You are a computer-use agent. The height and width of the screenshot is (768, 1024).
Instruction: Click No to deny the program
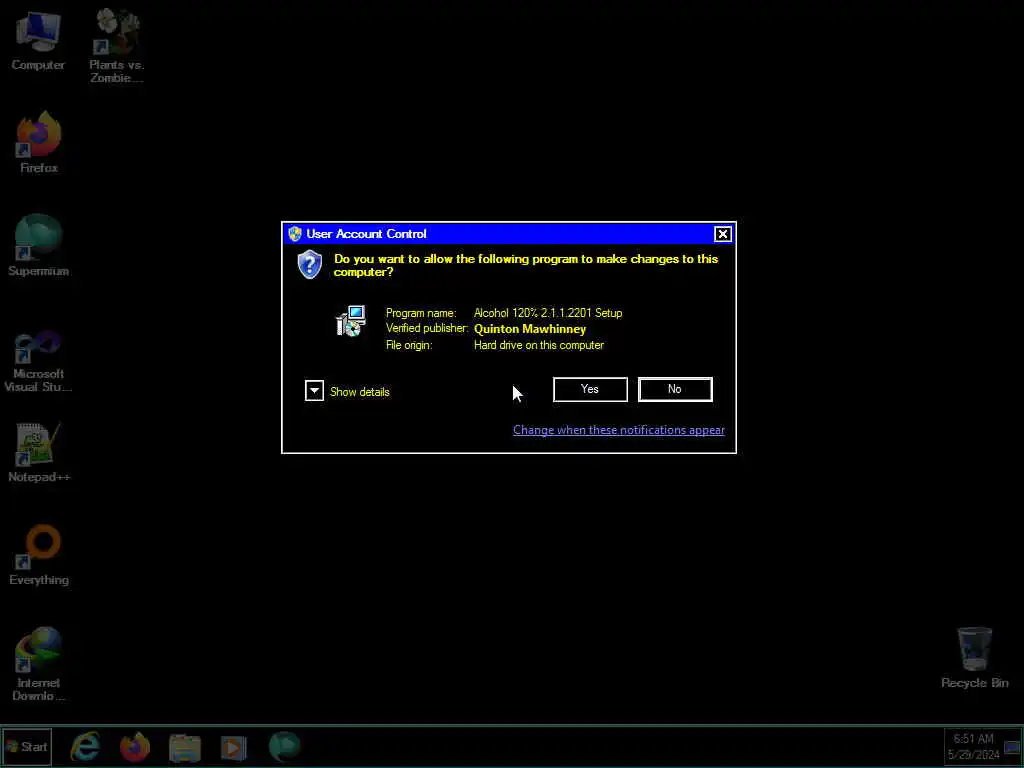point(675,389)
